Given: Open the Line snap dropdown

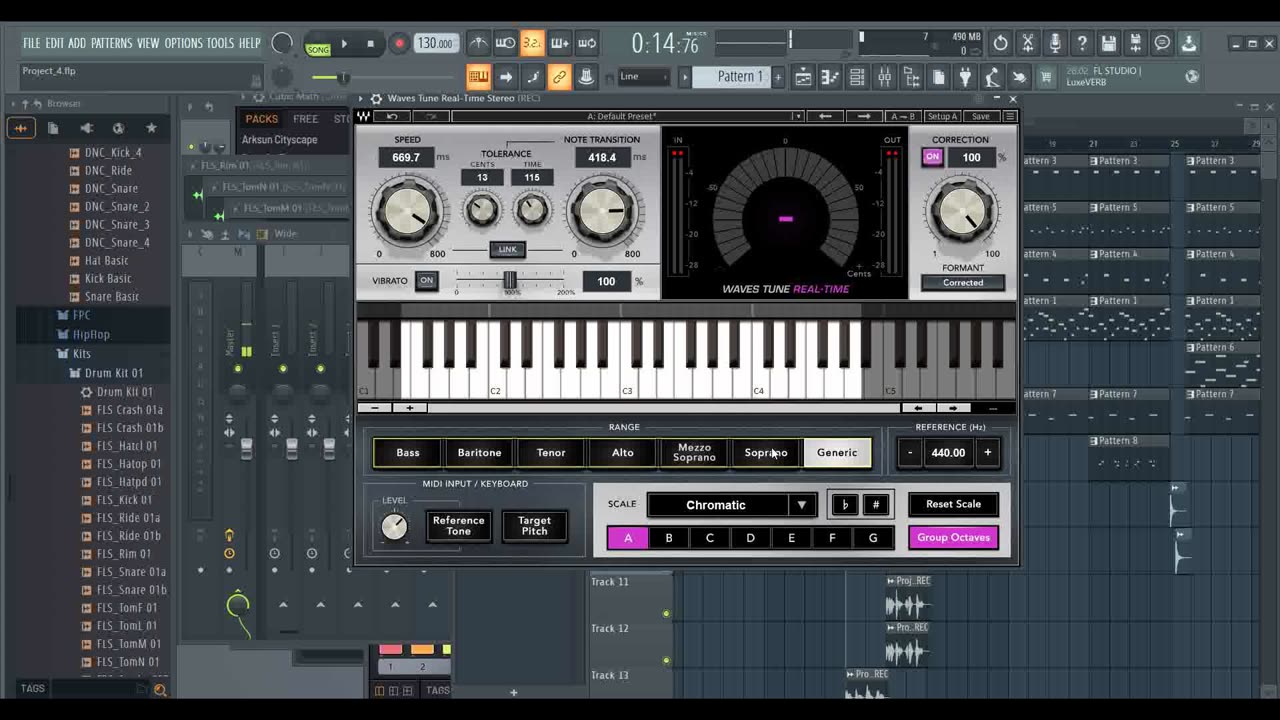Looking at the screenshot, I should (x=643, y=76).
